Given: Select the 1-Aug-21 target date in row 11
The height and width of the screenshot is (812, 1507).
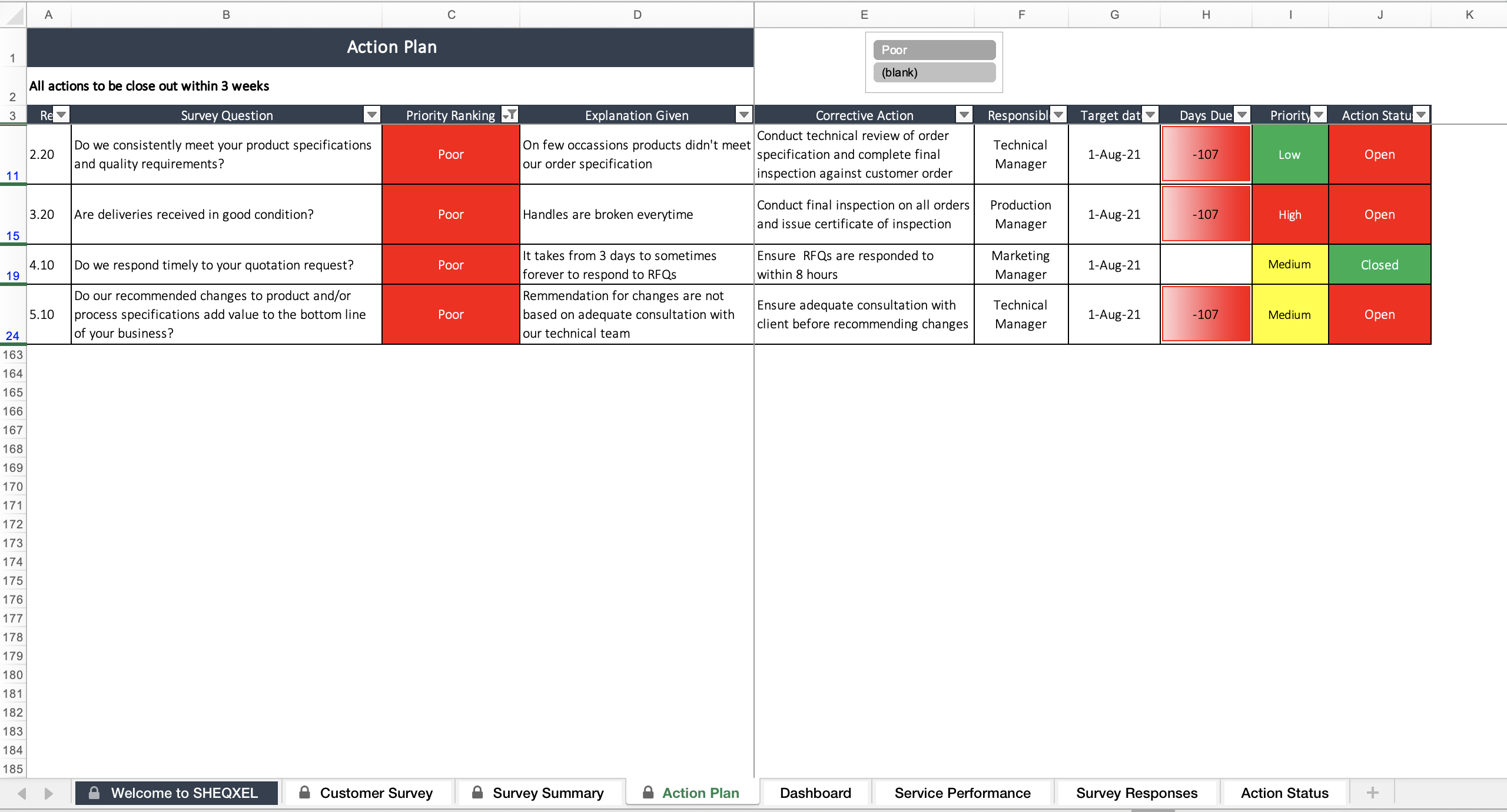Looking at the screenshot, I should 1114,154.
